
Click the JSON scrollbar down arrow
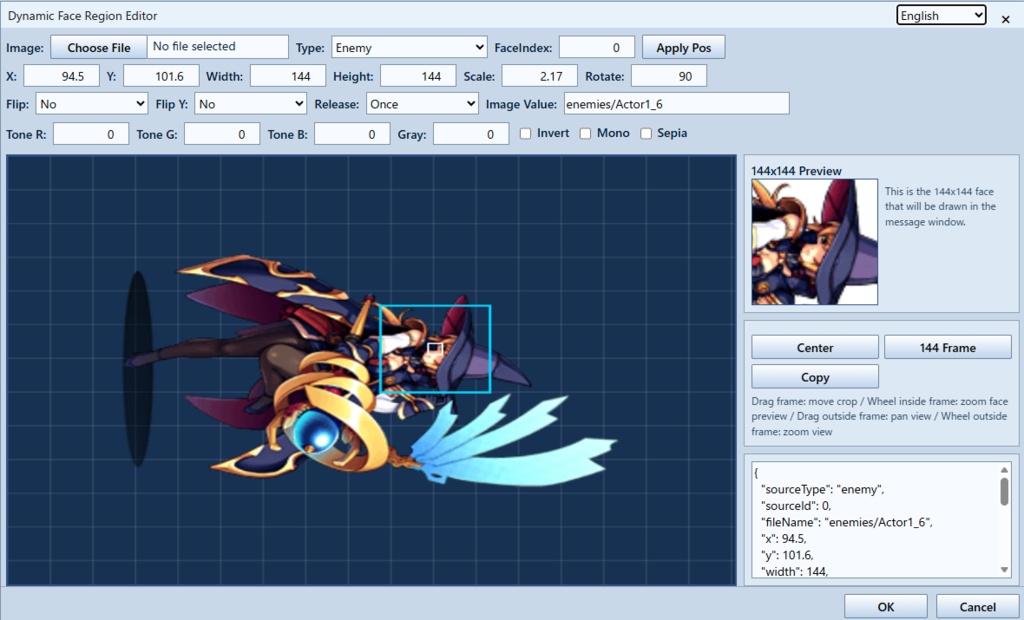1004,570
